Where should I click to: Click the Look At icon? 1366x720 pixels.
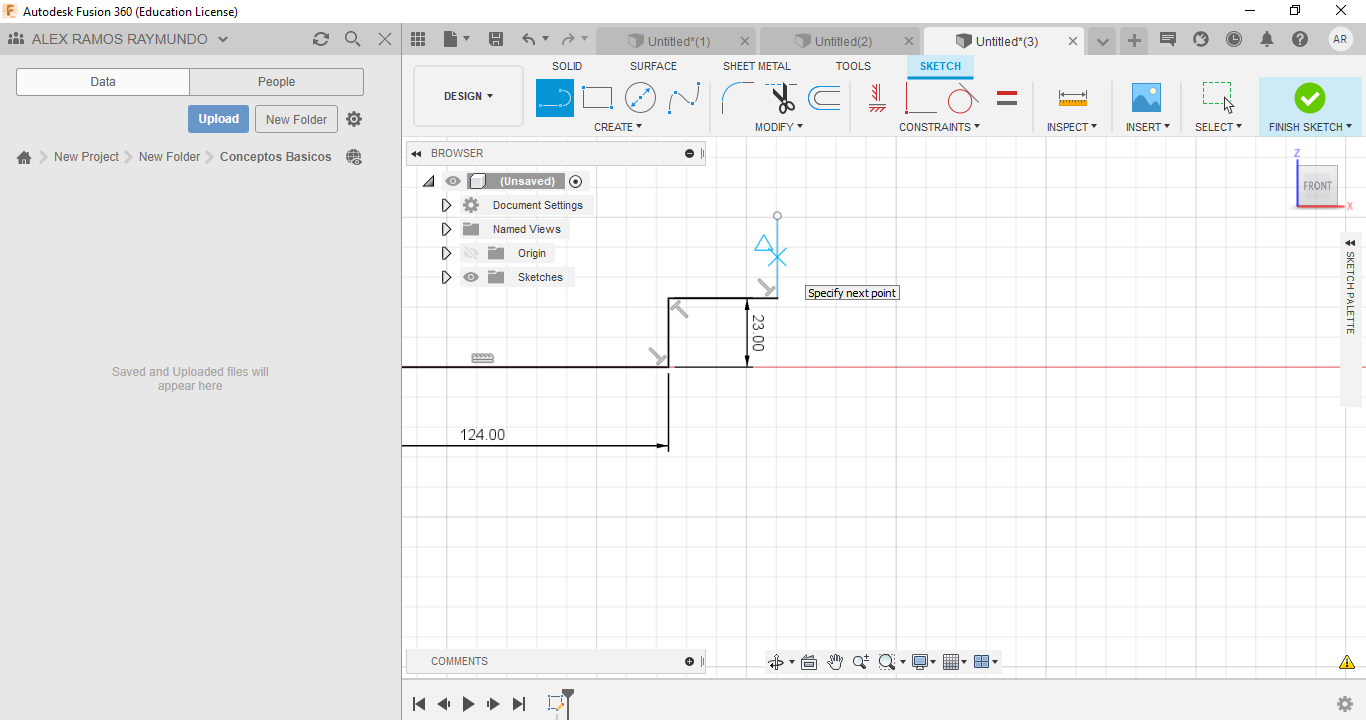coord(809,662)
